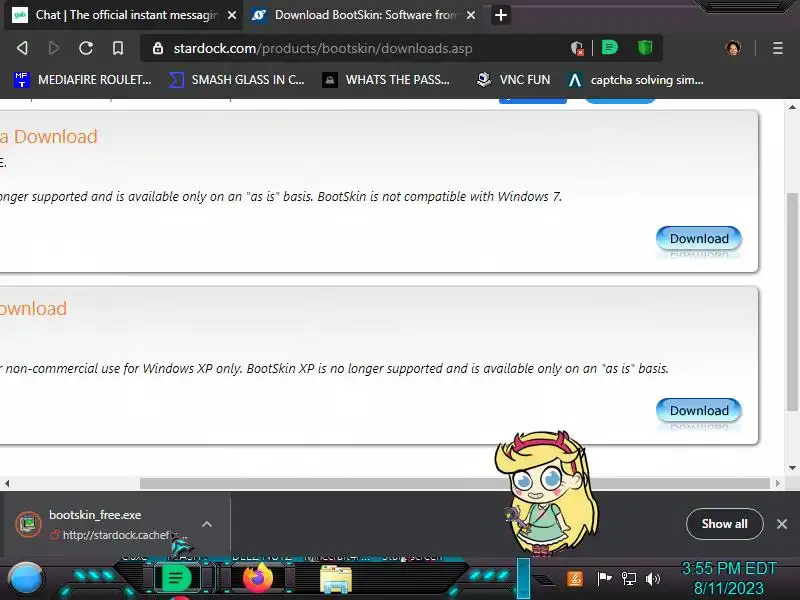
Task: Open File Explorer from the taskbar
Action: tap(336, 580)
